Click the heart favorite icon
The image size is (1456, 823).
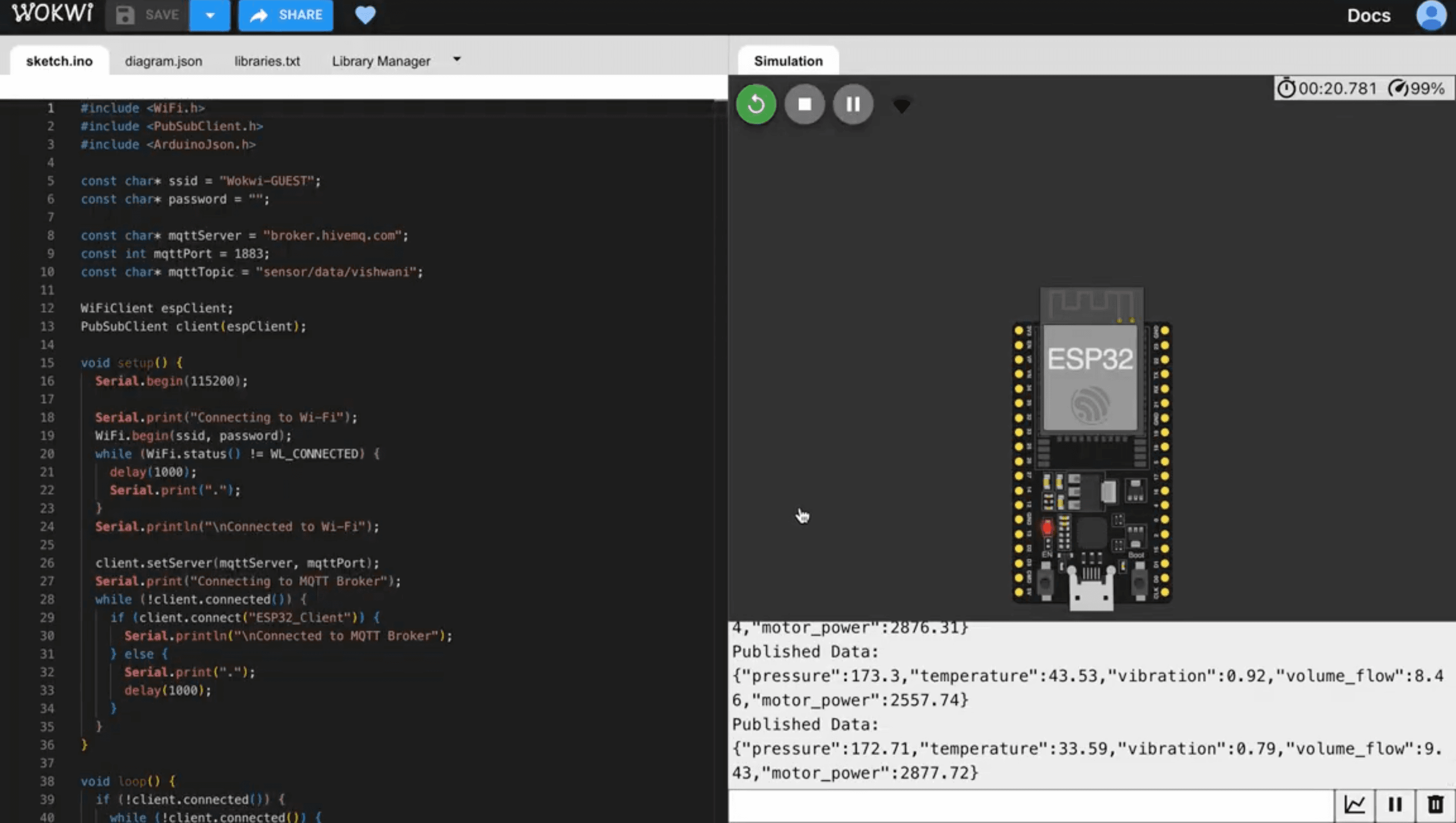click(x=365, y=15)
